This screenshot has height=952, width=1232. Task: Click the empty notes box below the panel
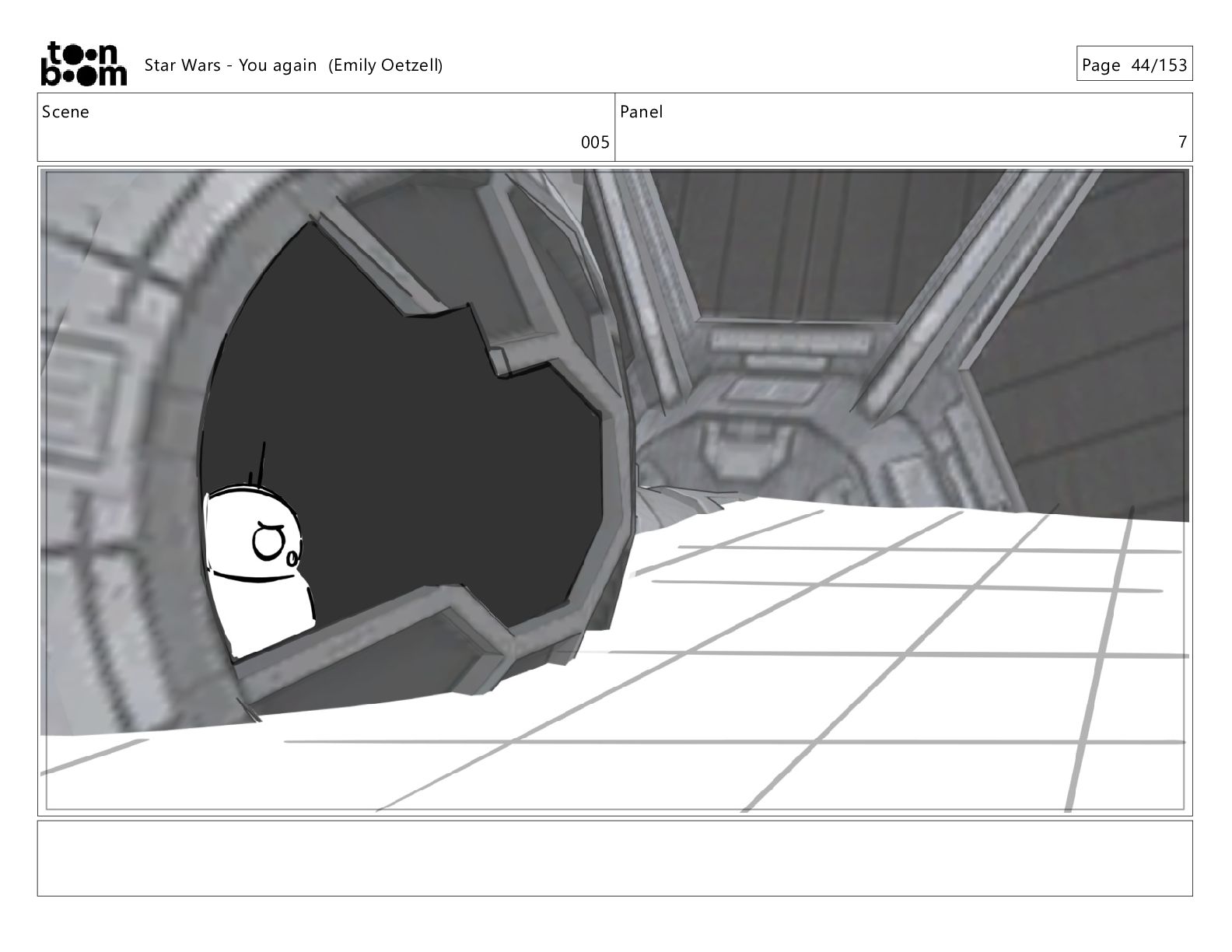coord(615,859)
